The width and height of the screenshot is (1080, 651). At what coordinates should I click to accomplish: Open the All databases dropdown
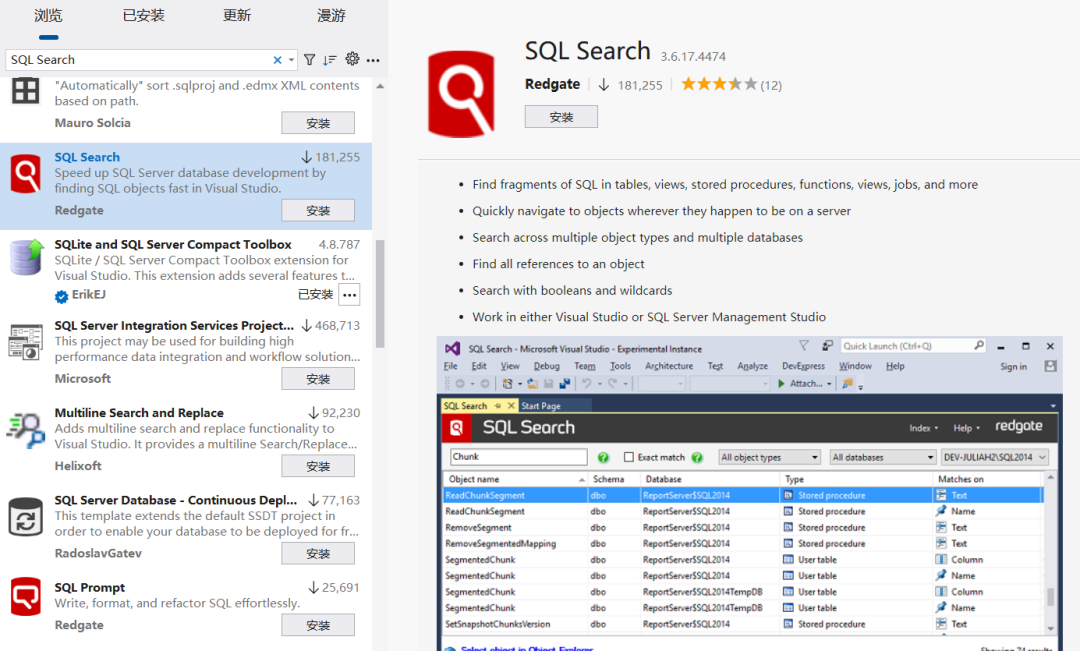click(882, 457)
